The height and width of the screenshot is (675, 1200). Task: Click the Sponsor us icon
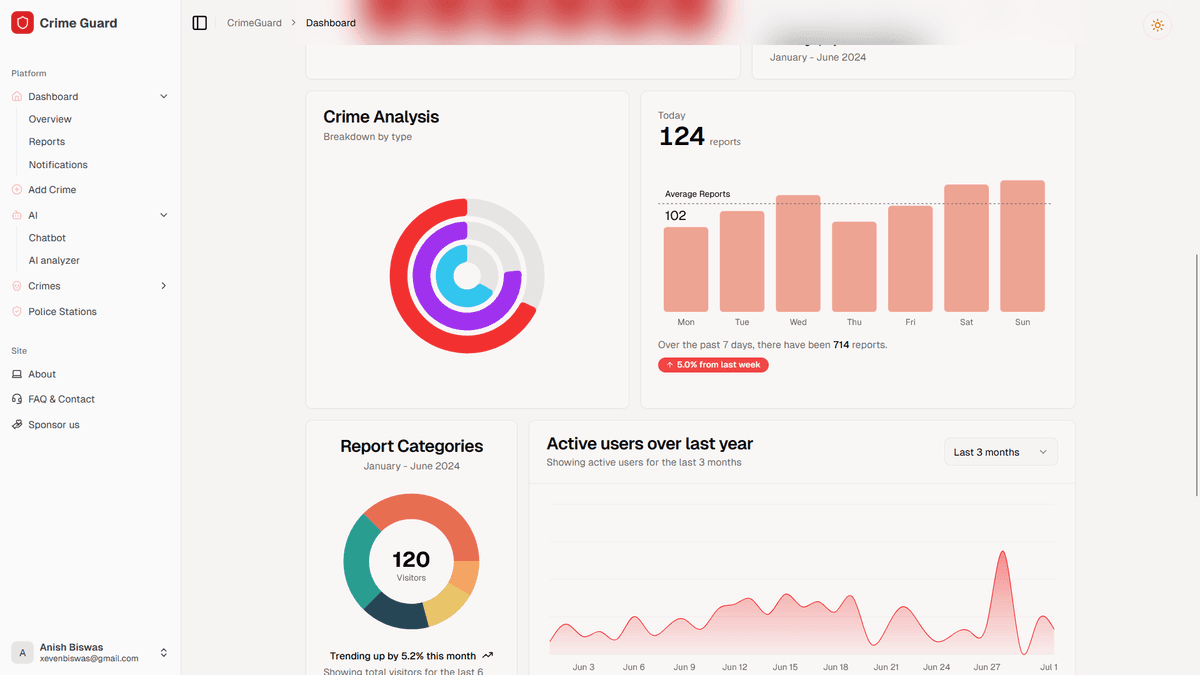[x=16, y=423]
